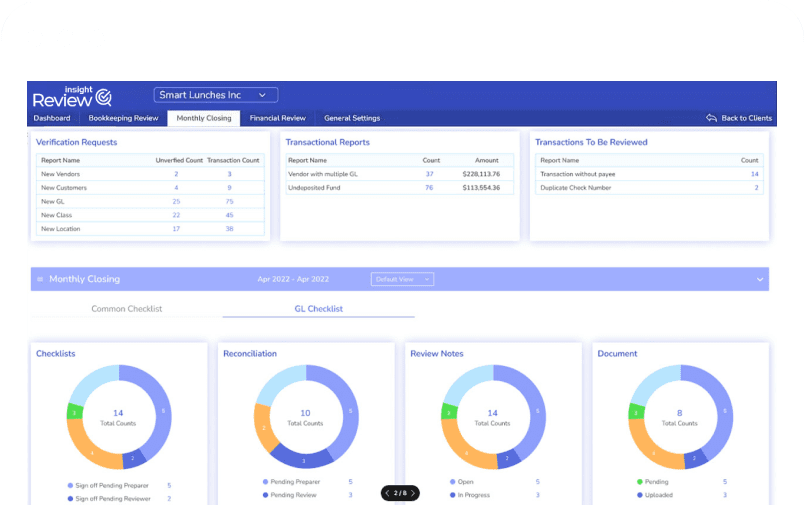Collapse the Monthly Closing section chevron
This screenshot has width=805, height=505.
pyautogui.click(x=759, y=280)
